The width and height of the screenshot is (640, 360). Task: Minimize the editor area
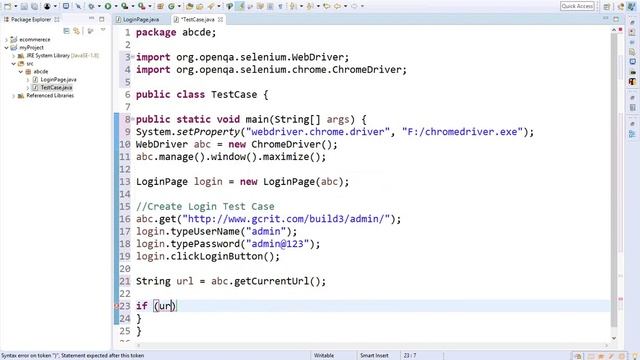point(605,19)
